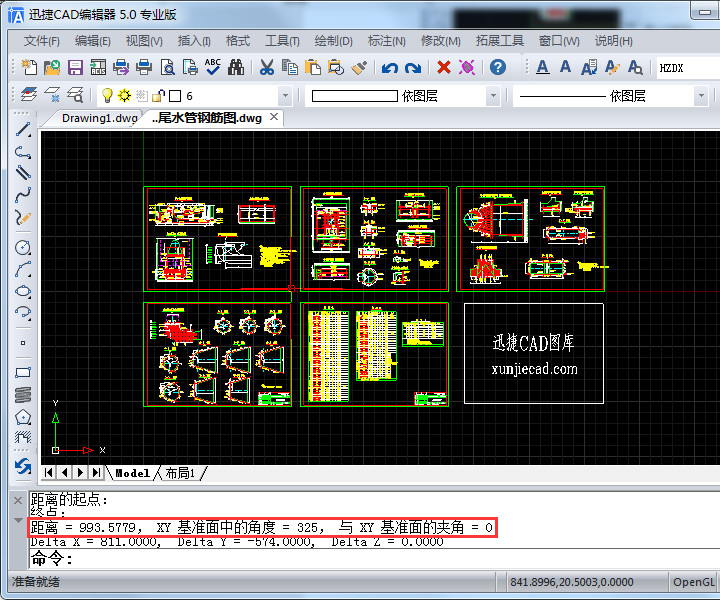Open the 格式 menu
The width and height of the screenshot is (720, 600).
(238, 41)
